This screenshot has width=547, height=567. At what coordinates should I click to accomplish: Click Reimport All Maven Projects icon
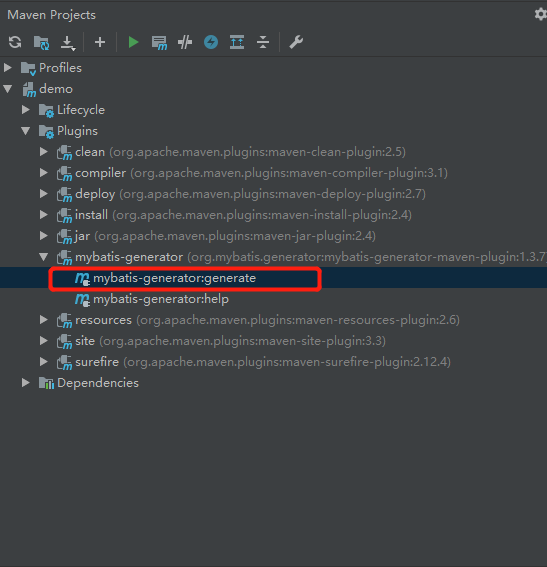(x=15, y=42)
